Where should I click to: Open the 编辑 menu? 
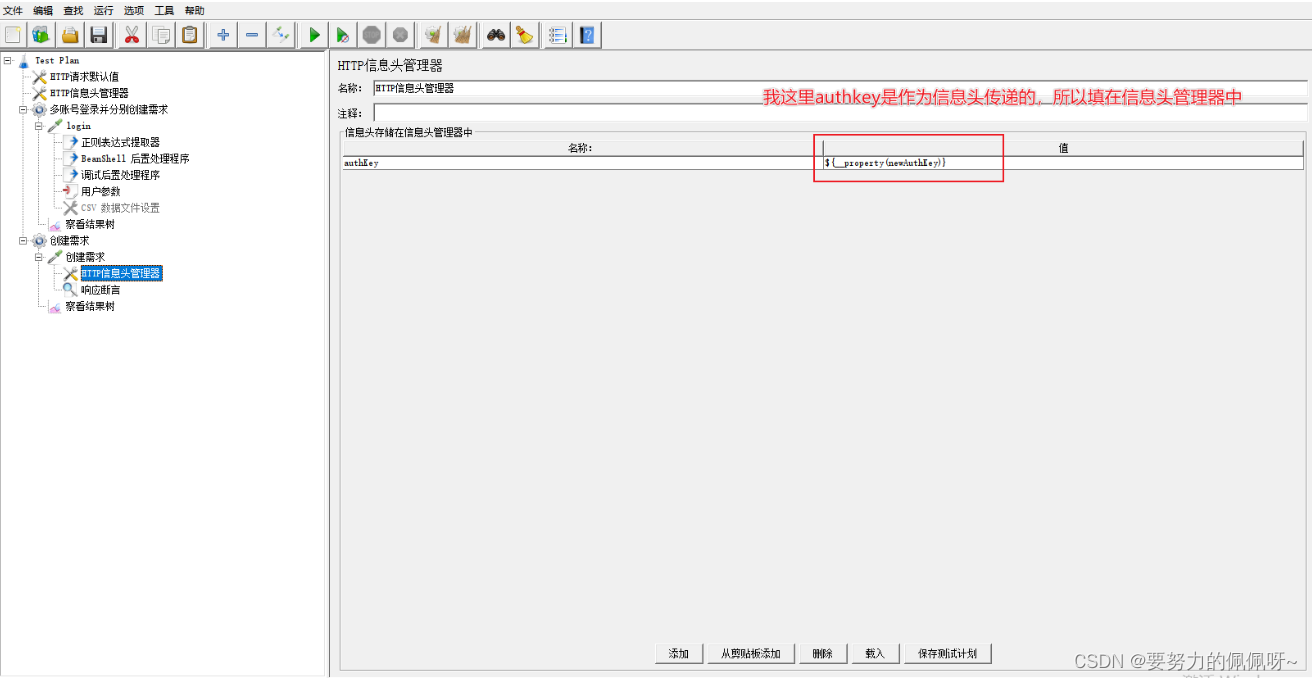(43, 10)
